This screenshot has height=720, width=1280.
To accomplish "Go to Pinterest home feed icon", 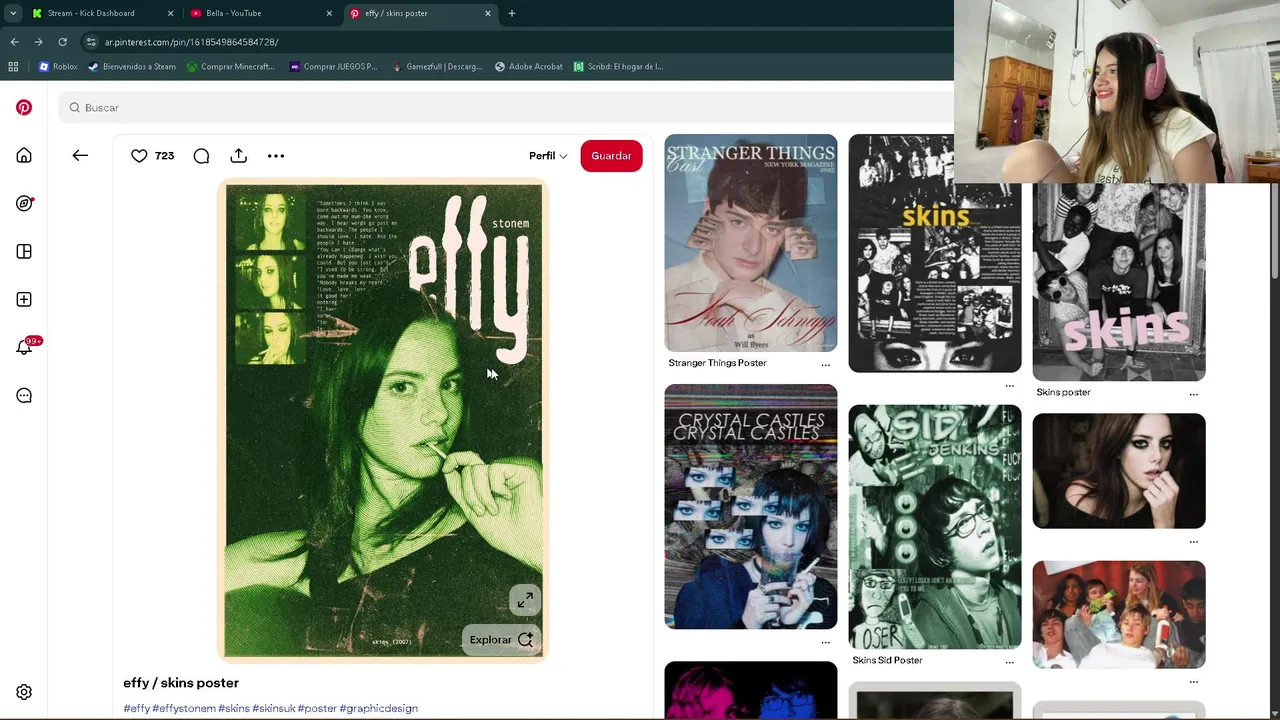I will pos(24,155).
